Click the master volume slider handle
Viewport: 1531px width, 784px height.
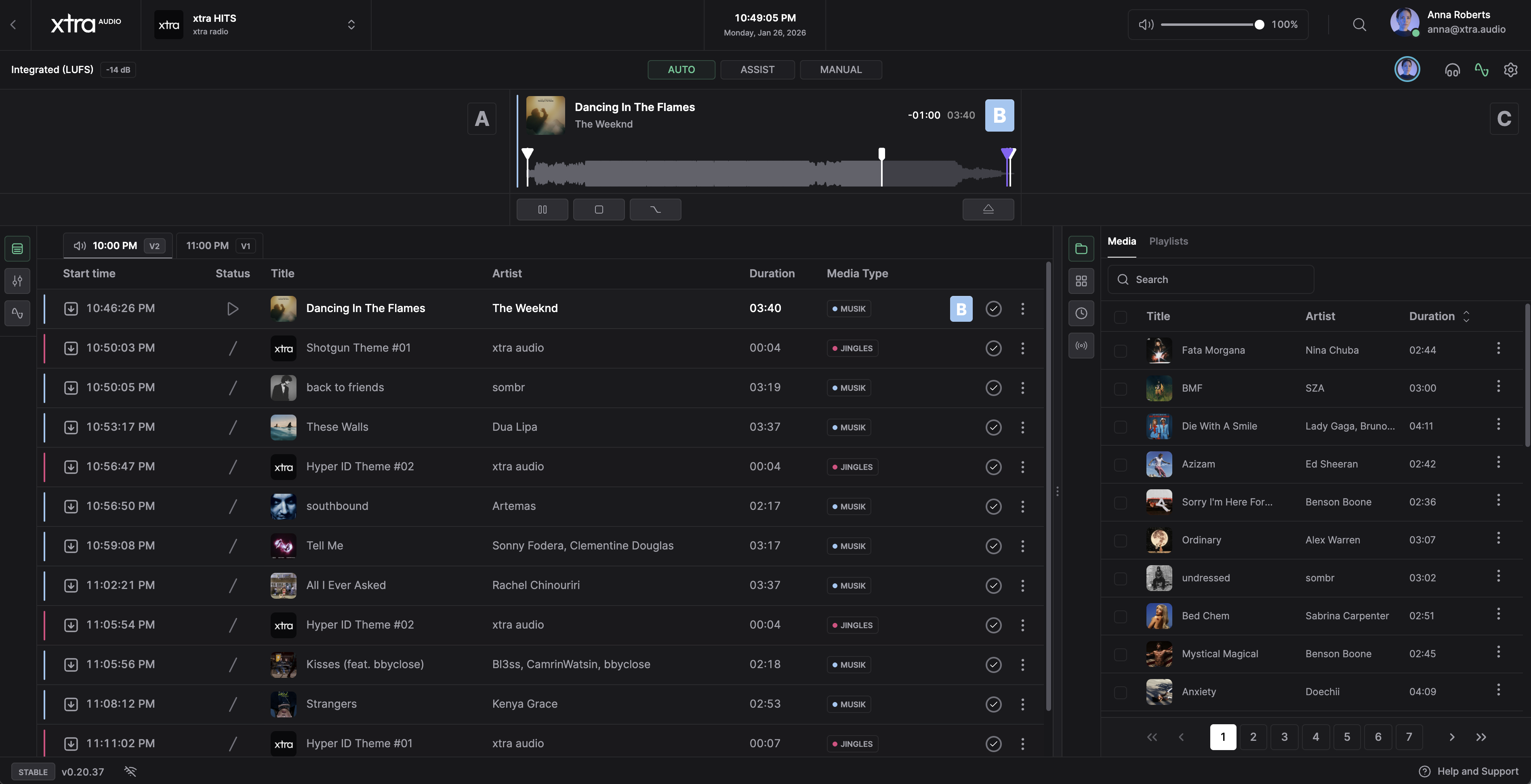[x=1259, y=24]
